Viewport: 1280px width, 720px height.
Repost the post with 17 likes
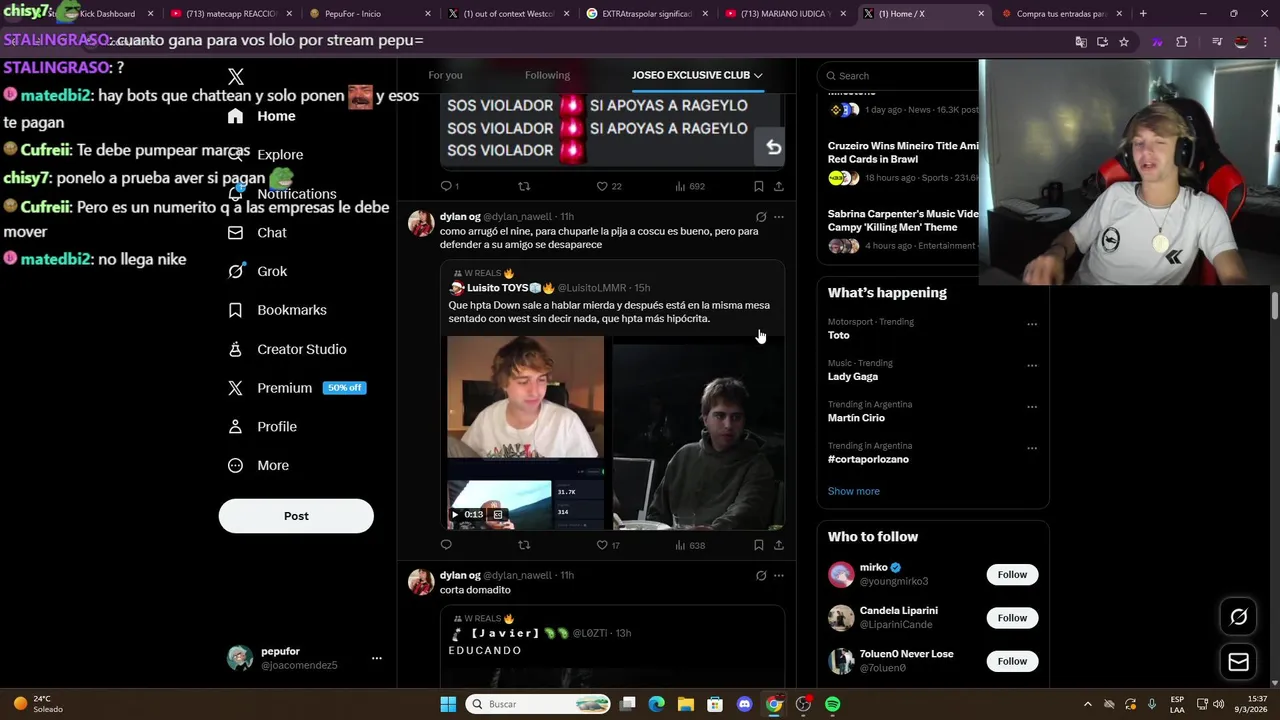[524, 545]
